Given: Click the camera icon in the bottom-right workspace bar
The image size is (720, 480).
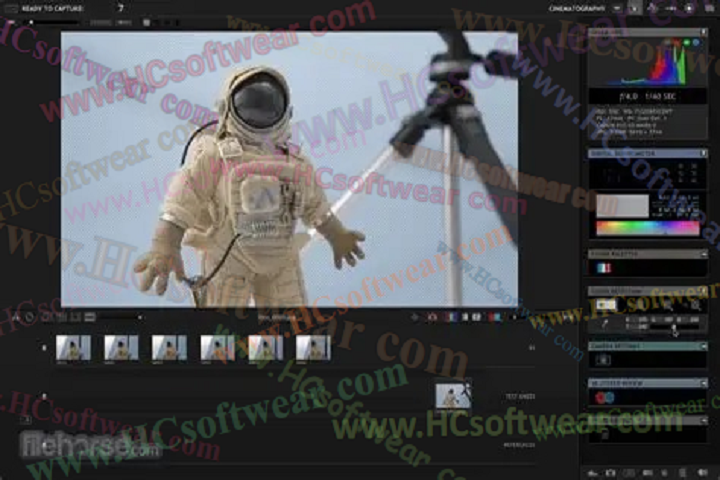Looking at the screenshot, I should (x=610, y=473).
